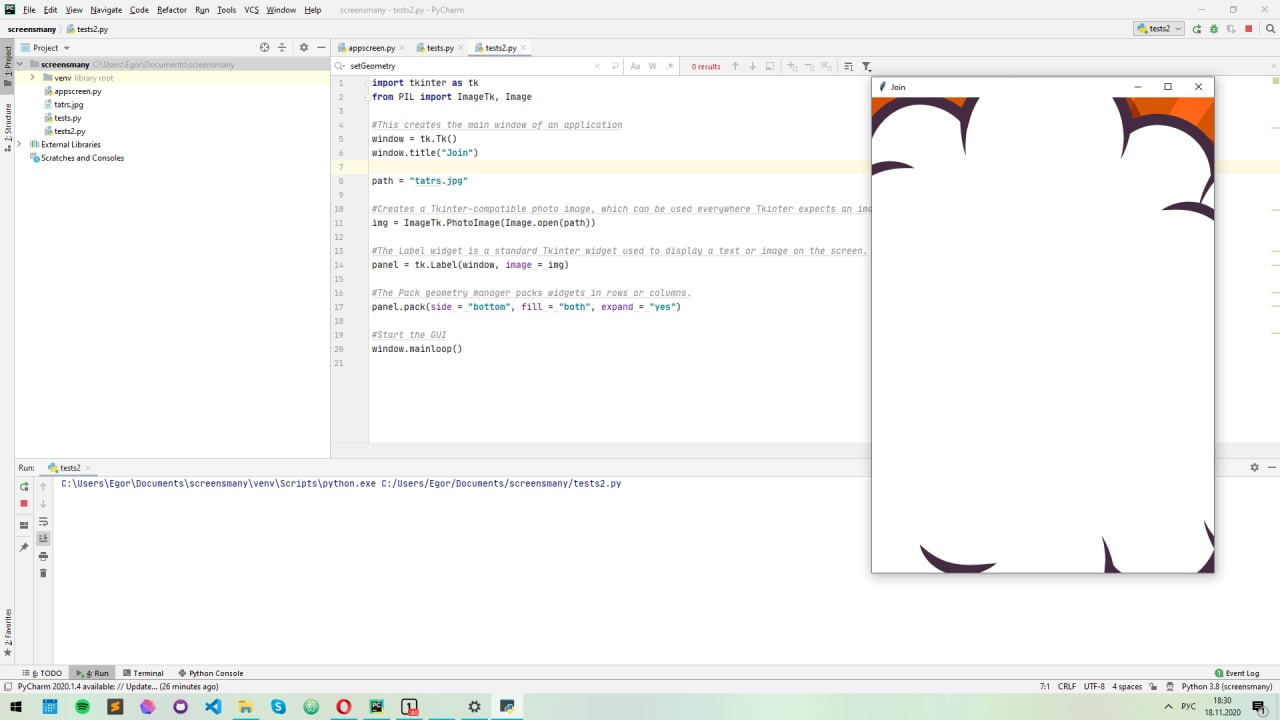The image size is (1280, 720).
Task: Open Opera browser from taskbar
Action: coord(344,707)
